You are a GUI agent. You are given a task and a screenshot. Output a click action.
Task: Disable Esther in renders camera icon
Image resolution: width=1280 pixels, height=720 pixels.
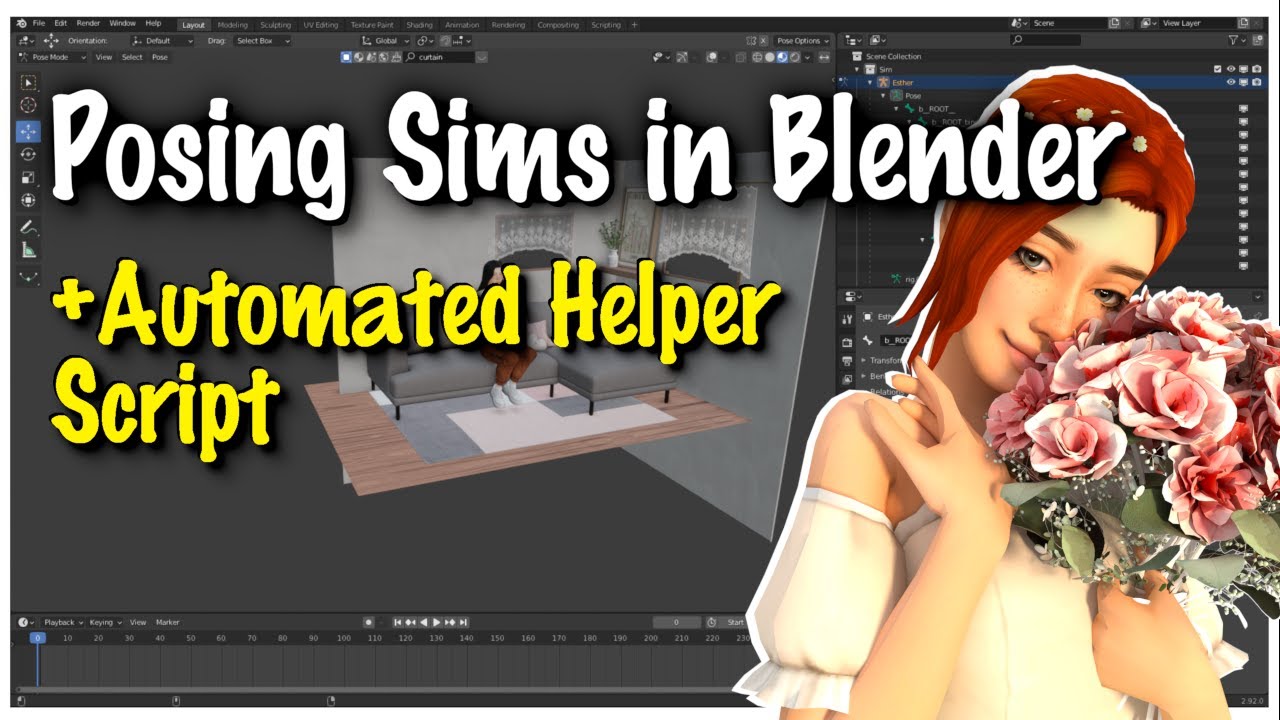click(x=1256, y=82)
